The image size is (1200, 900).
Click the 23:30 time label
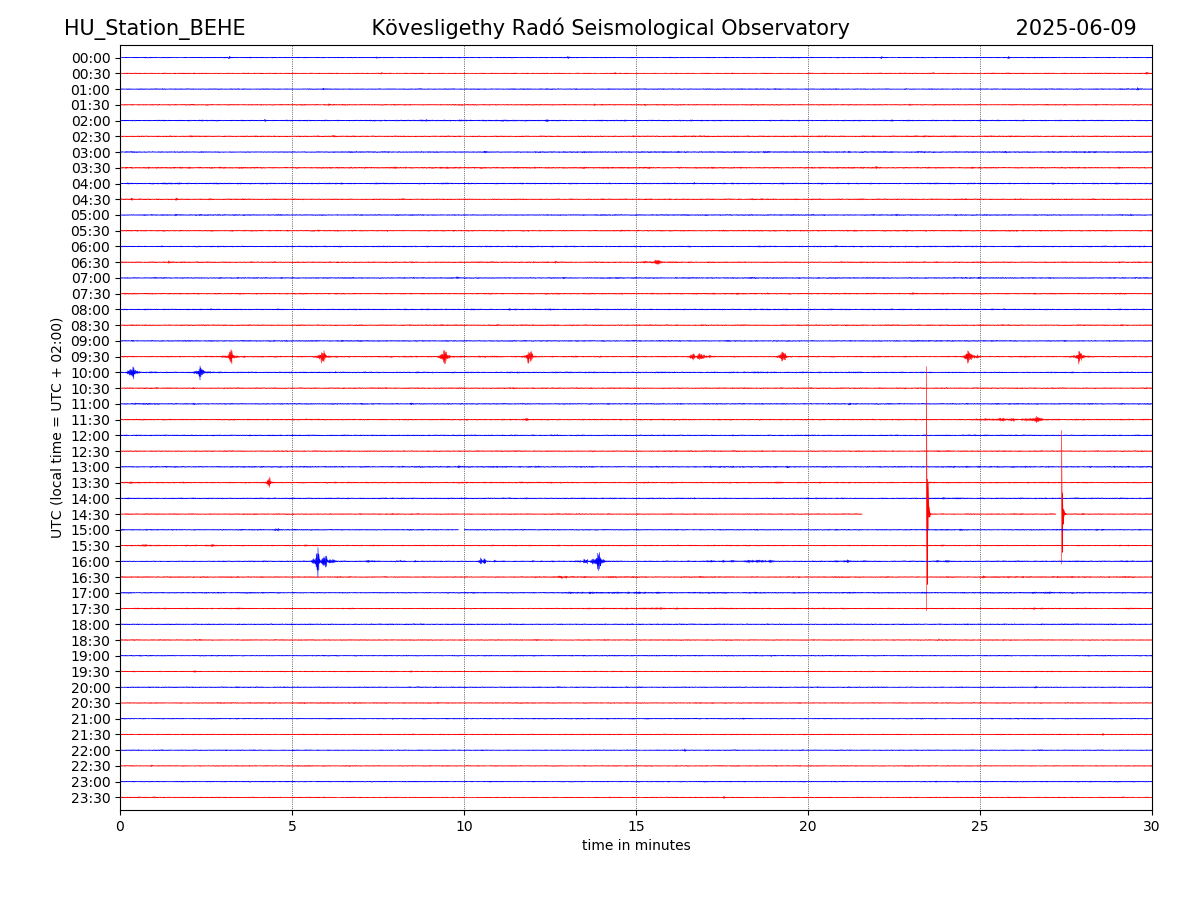pyautogui.click(x=91, y=798)
